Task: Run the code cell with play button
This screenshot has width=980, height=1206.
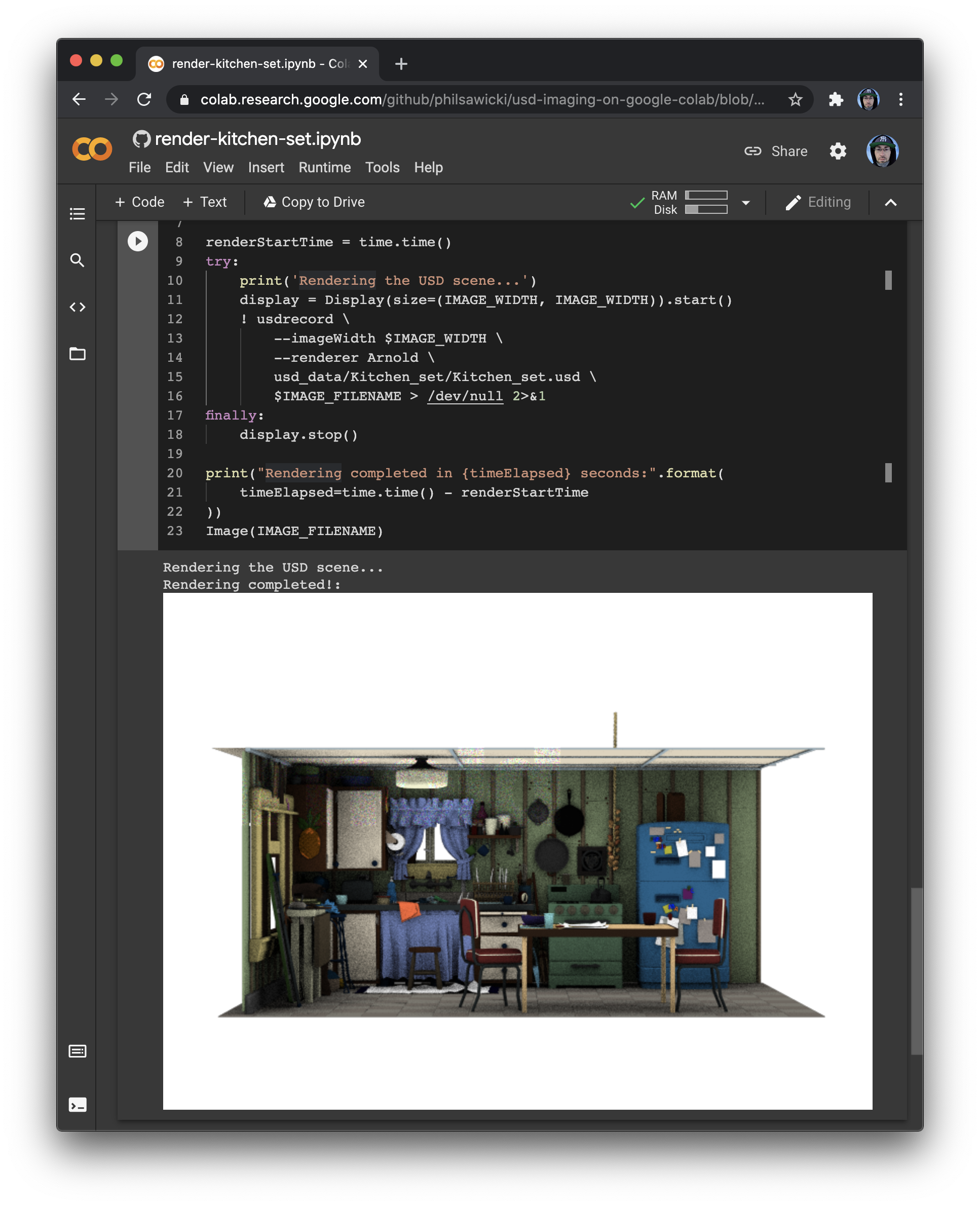Action: click(137, 241)
